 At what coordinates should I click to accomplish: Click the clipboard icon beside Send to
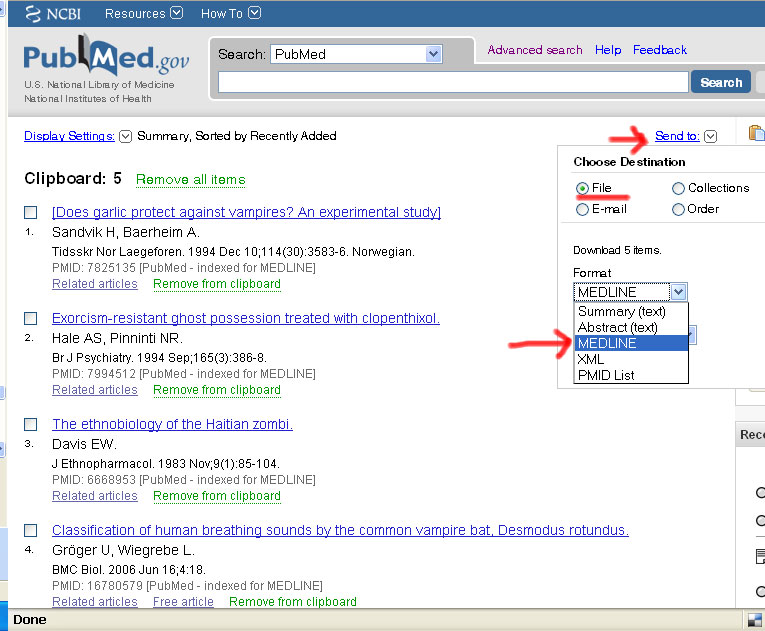click(x=756, y=133)
